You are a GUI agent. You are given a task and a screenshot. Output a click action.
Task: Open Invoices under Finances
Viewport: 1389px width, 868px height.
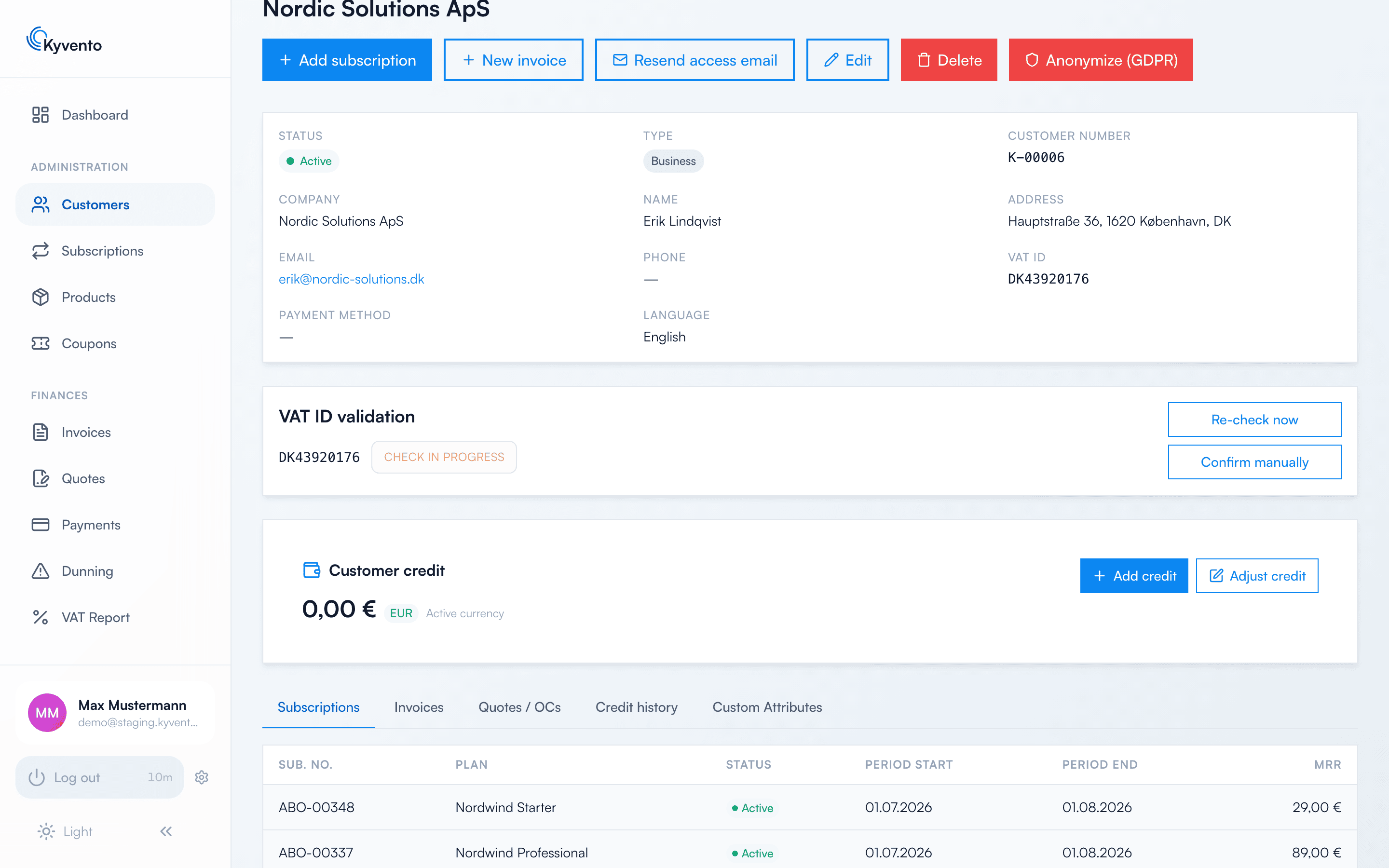tap(115, 432)
